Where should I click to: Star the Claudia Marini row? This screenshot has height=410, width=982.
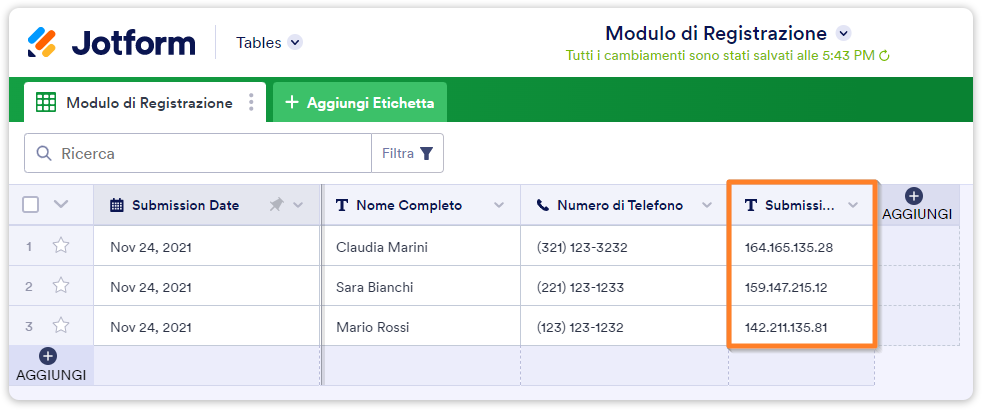tap(61, 246)
